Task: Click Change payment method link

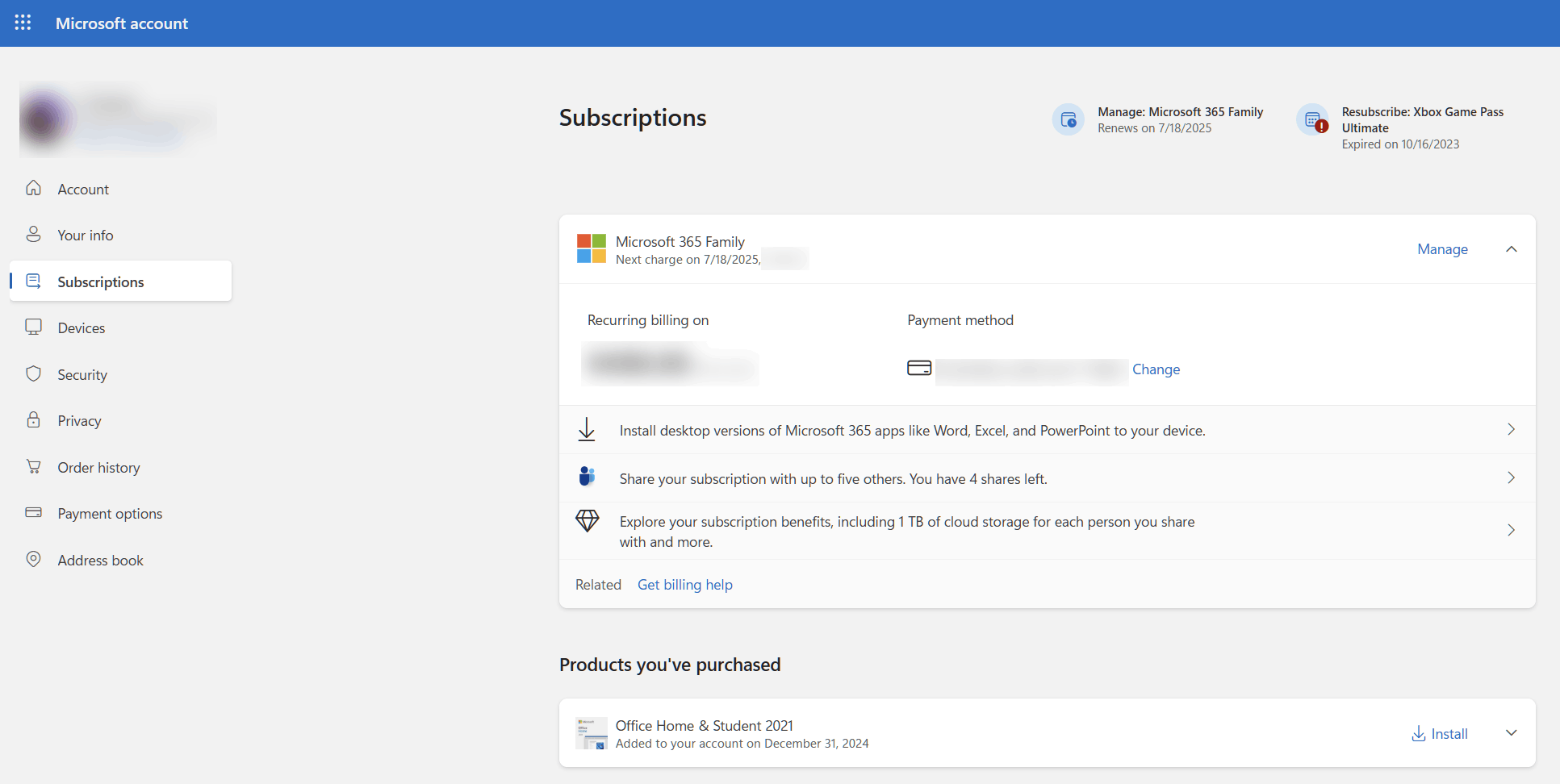Action: (x=1156, y=369)
